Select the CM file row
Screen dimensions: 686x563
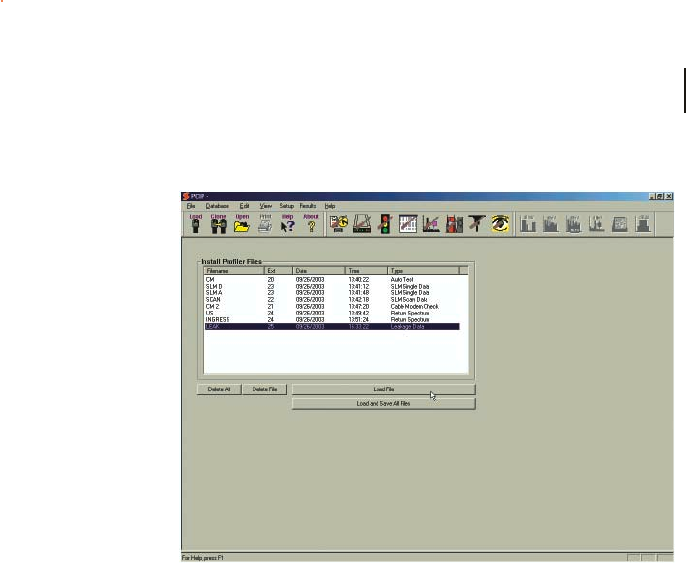(x=332, y=280)
